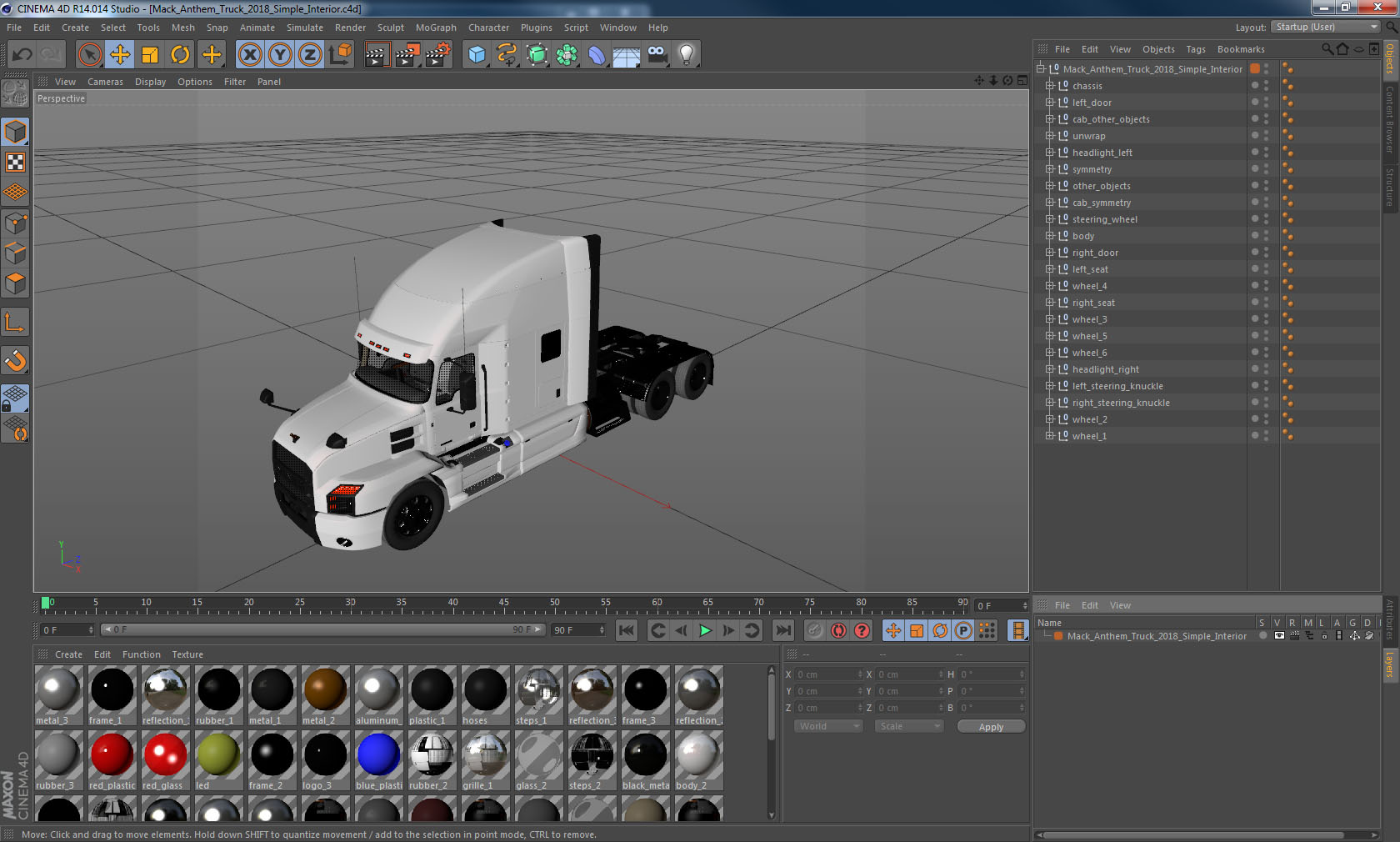Expand the steering_wheel object

click(1050, 219)
